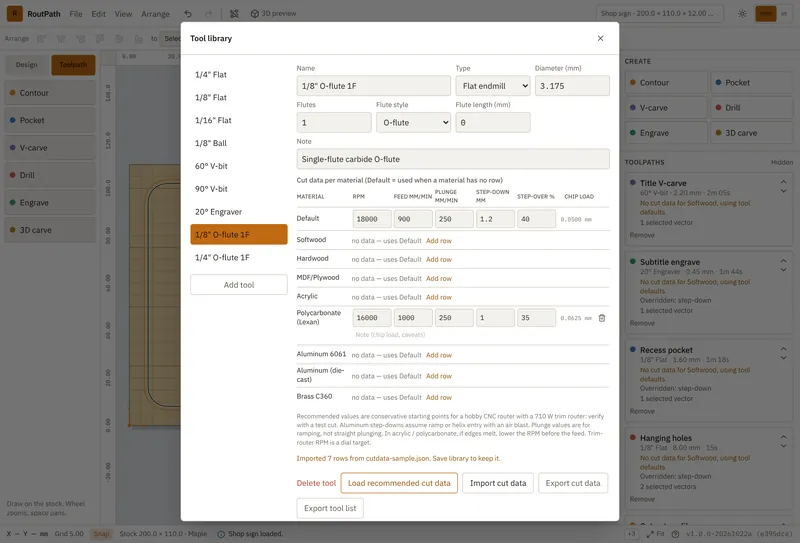Screen dimensions: 800x543
Task: Switch units to mm
Action: pos(766,14)
